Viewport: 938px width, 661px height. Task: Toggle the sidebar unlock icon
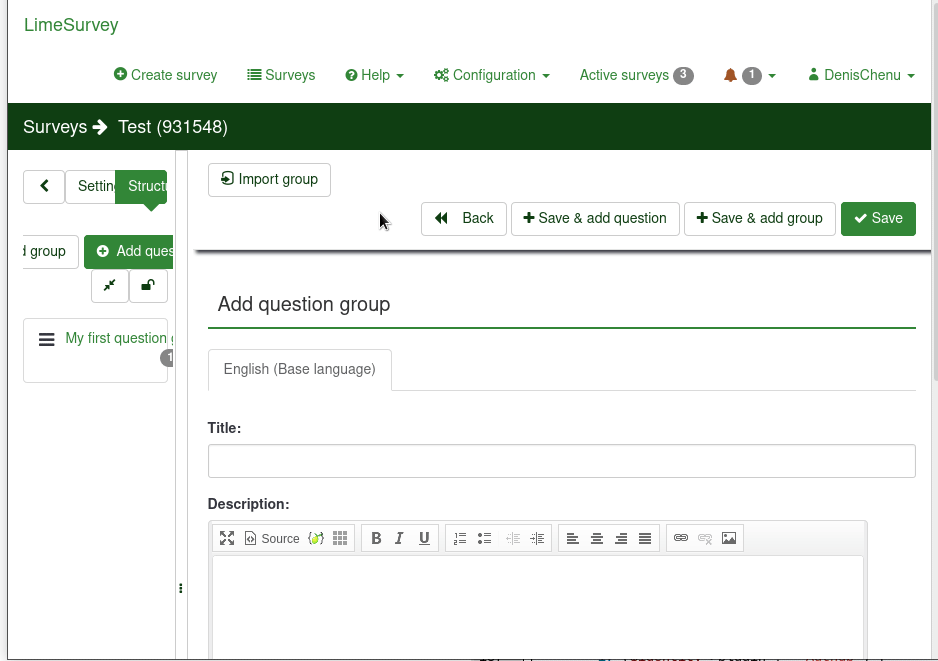pyautogui.click(x=148, y=285)
